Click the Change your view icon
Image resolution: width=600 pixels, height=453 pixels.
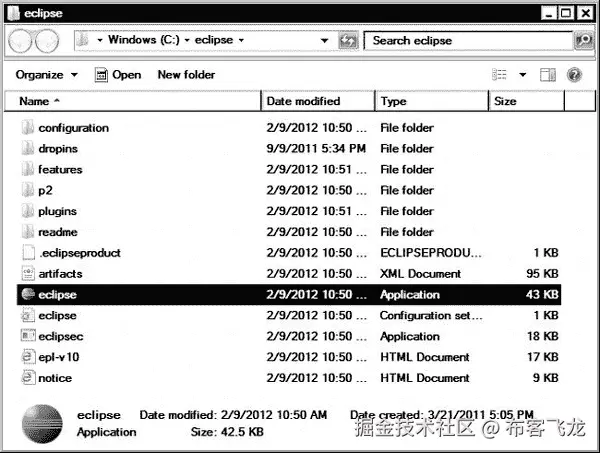click(499, 75)
